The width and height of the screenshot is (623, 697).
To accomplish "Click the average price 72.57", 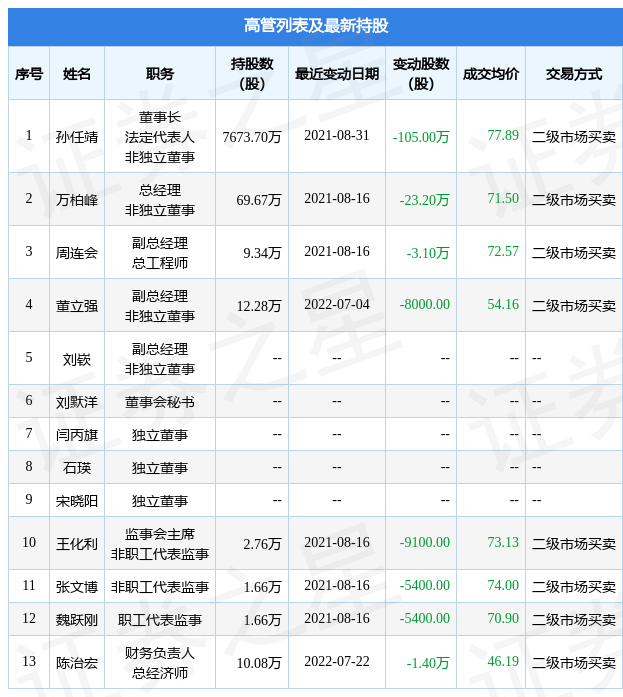I will point(503,252).
